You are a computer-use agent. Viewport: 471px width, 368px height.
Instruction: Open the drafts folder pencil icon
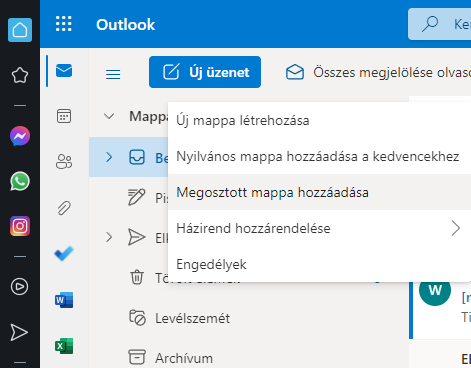pos(137,197)
